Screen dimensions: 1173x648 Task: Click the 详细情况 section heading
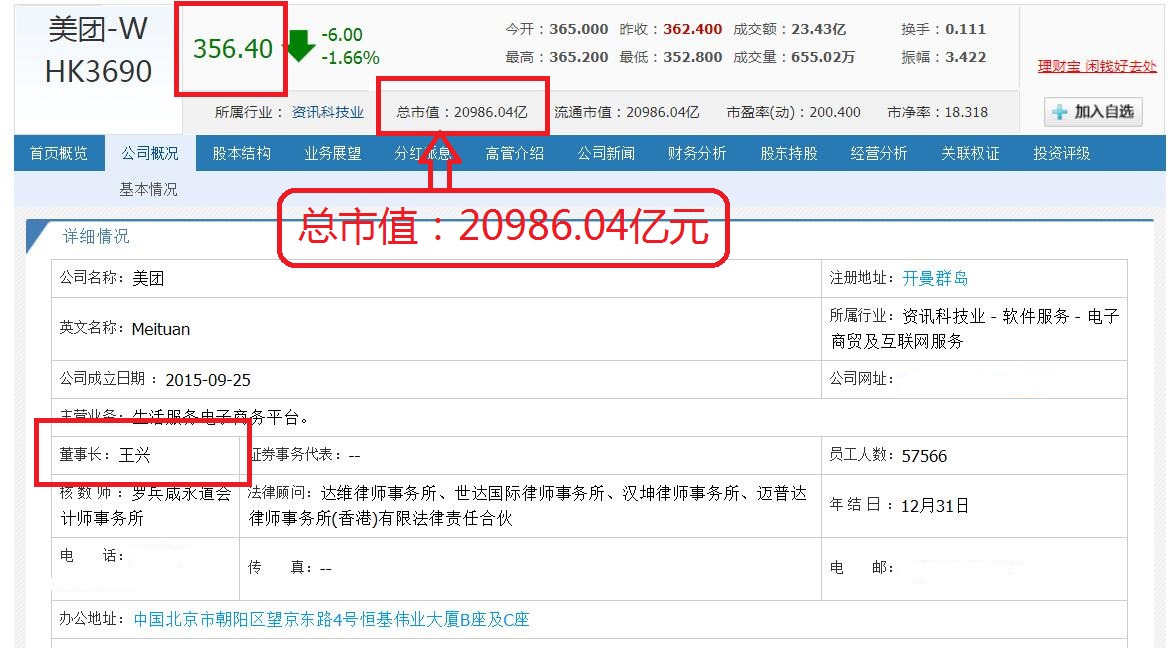[x=96, y=236]
